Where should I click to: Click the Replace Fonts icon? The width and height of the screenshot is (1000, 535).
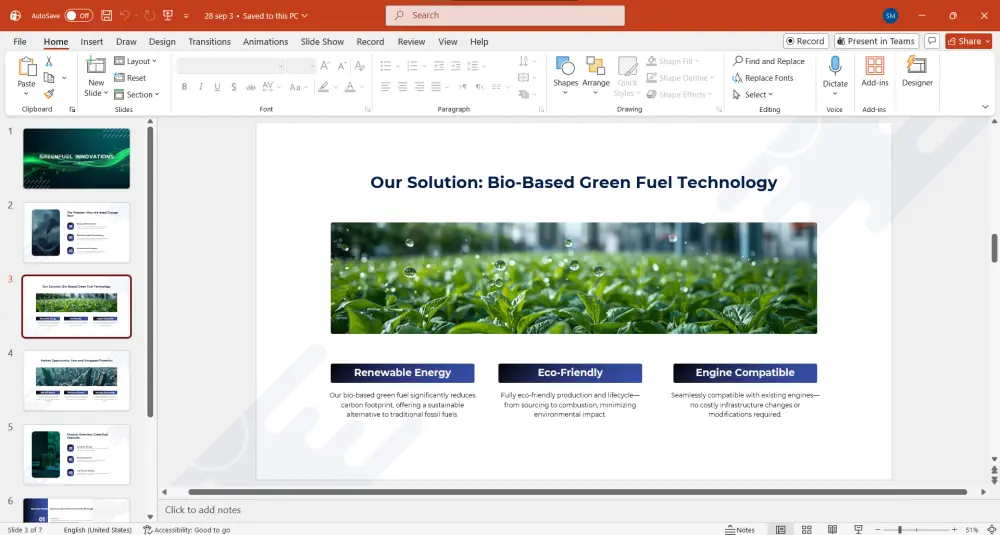click(738, 78)
